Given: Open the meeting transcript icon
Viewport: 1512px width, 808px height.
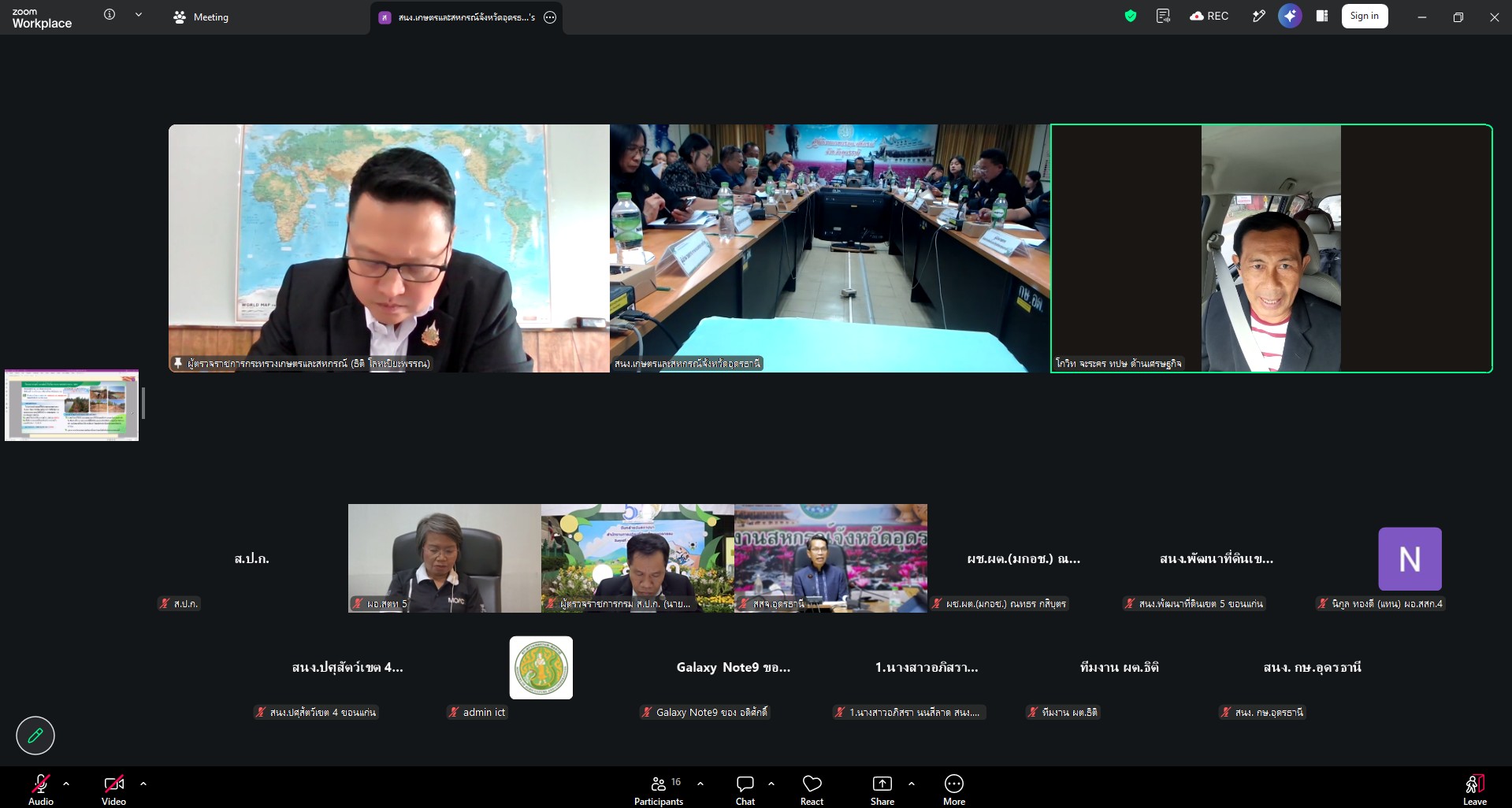Looking at the screenshot, I should tap(1163, 16).
